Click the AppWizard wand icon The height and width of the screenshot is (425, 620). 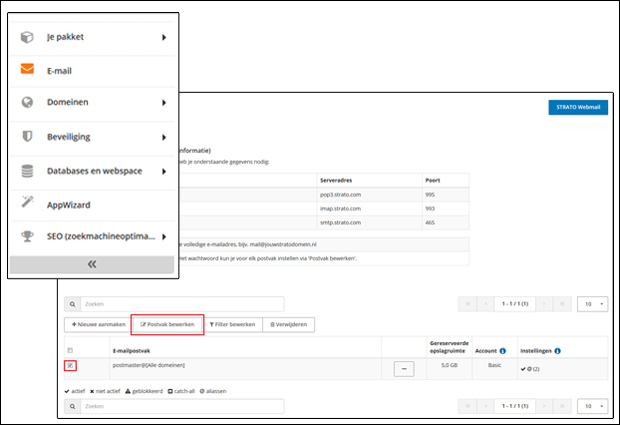[27, 203]
